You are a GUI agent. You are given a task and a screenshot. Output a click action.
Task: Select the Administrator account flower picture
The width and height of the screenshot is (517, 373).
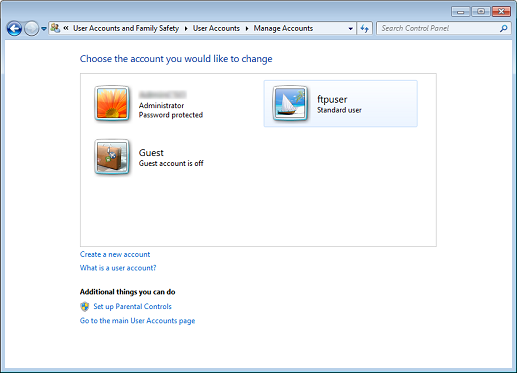tap(112, 104)
